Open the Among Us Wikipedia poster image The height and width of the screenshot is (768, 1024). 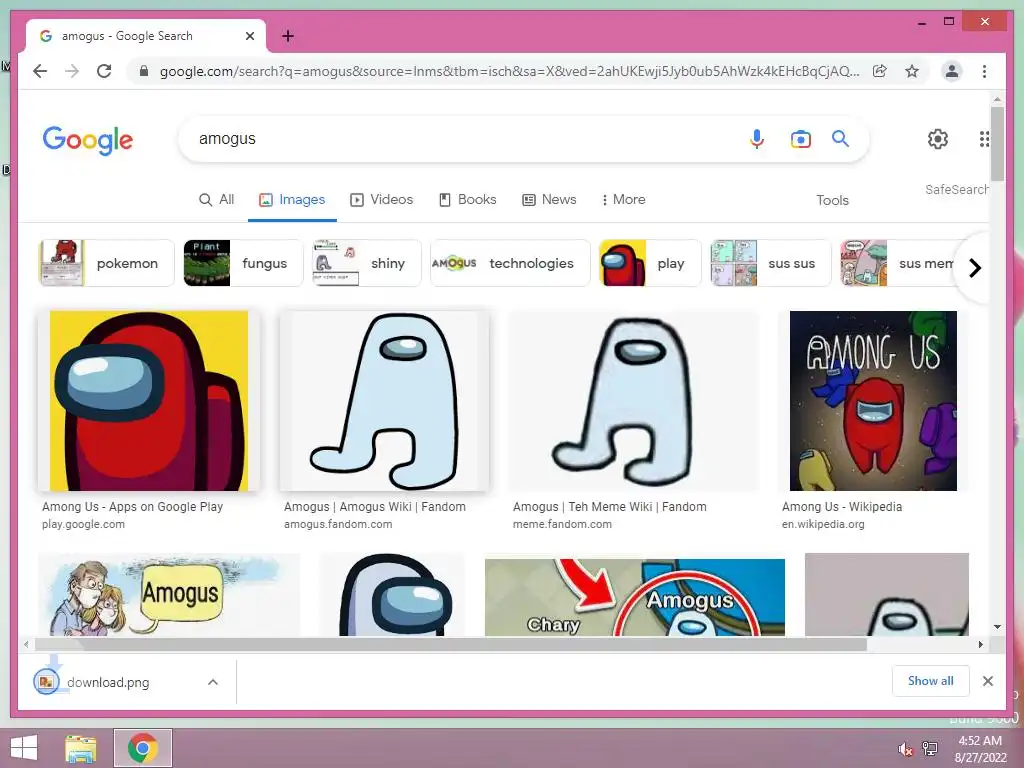point(873,401)
